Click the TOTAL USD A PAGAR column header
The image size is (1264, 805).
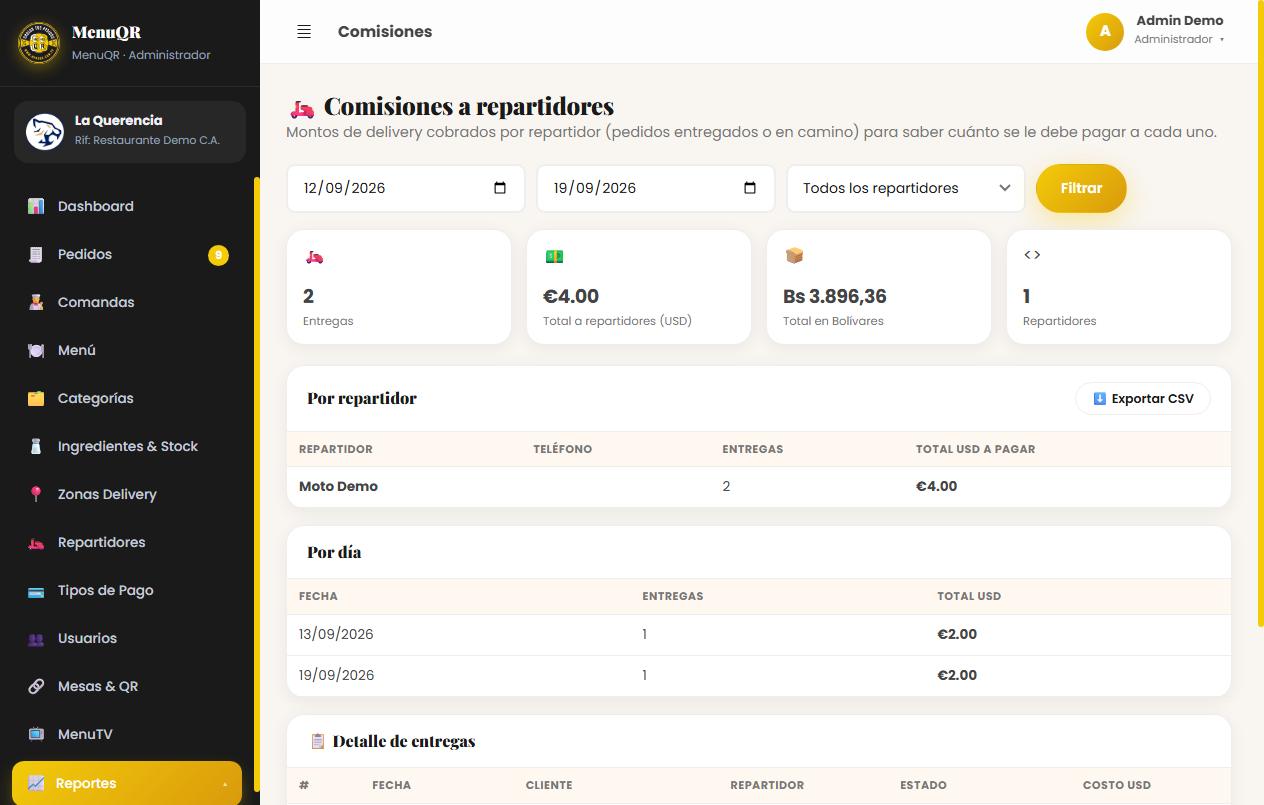975,449
